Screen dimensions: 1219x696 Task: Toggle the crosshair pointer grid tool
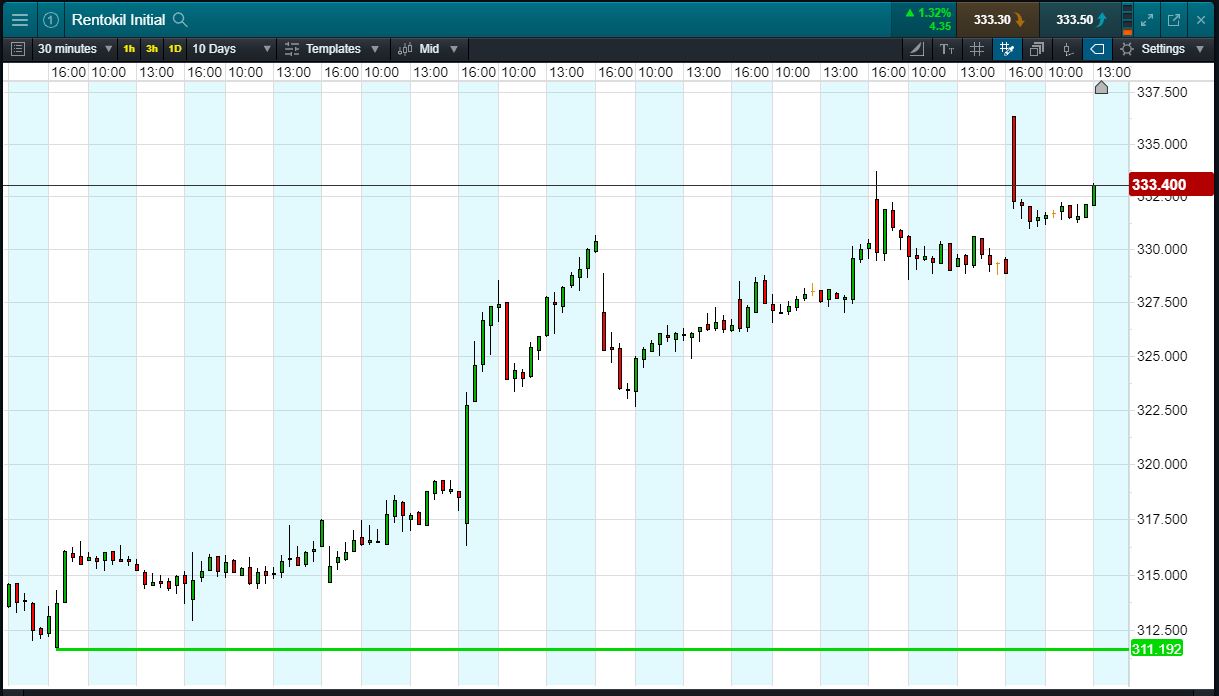click(1007, 48)
